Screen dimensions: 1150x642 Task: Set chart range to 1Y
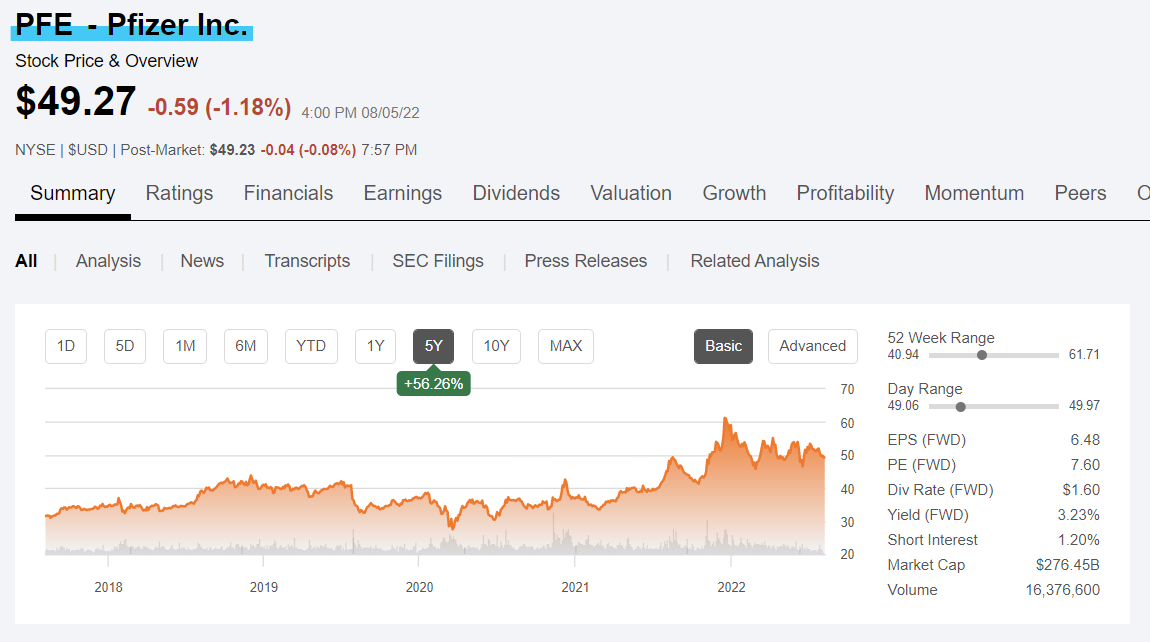coord(376,346)
